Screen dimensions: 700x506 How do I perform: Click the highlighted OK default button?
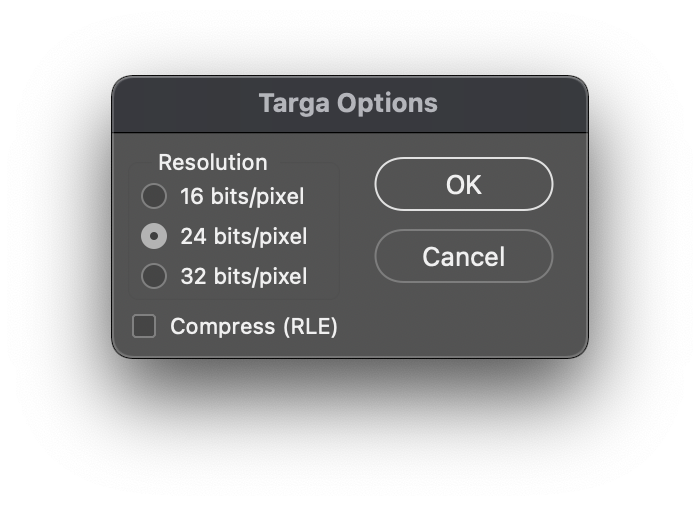pos(464,184)
